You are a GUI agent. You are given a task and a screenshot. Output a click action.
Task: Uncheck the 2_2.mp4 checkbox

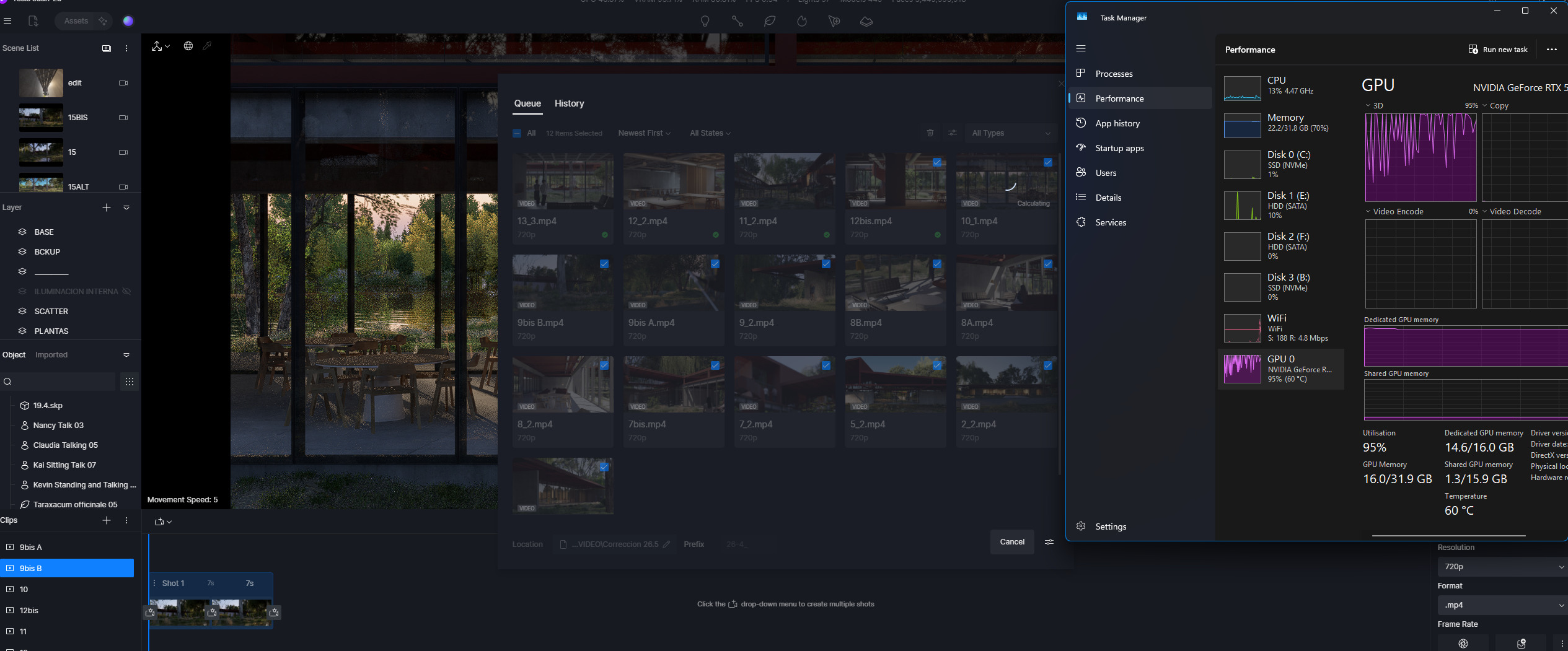(1048, 365)
